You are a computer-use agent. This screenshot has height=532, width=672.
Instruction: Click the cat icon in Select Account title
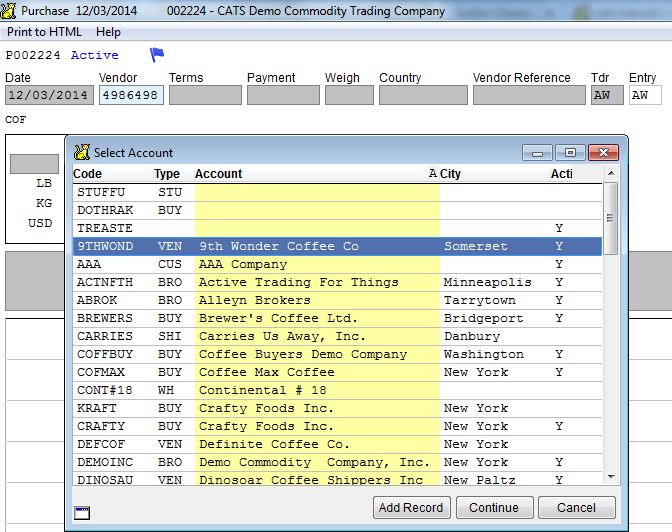point(81,152)
